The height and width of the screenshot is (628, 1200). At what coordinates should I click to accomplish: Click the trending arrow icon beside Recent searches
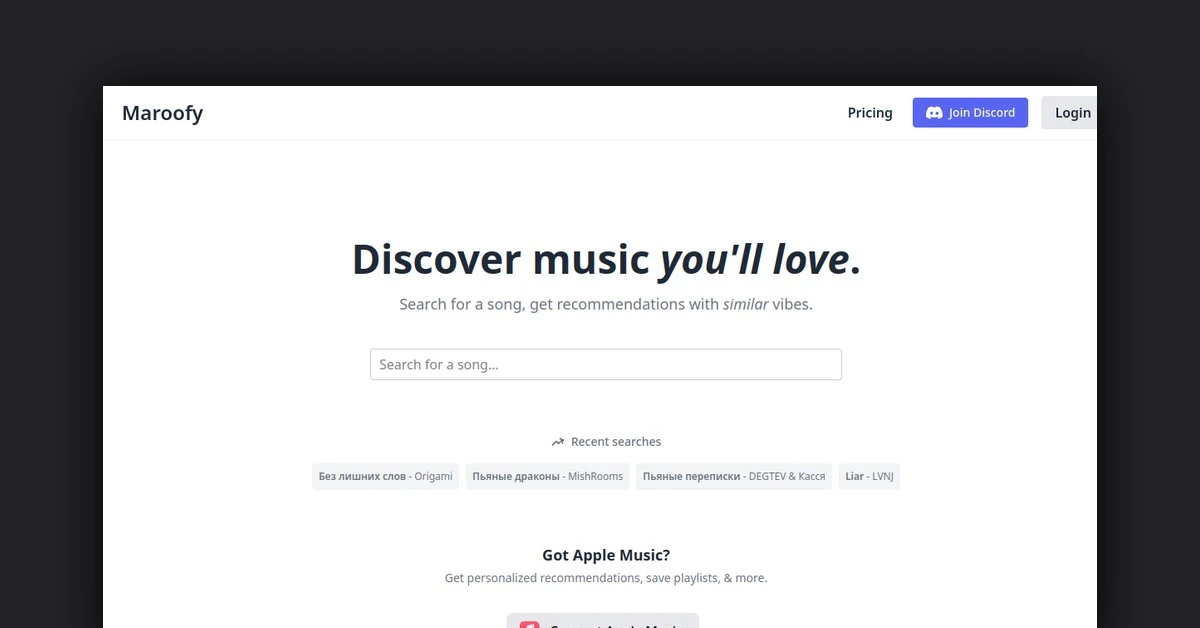(558, 442)
